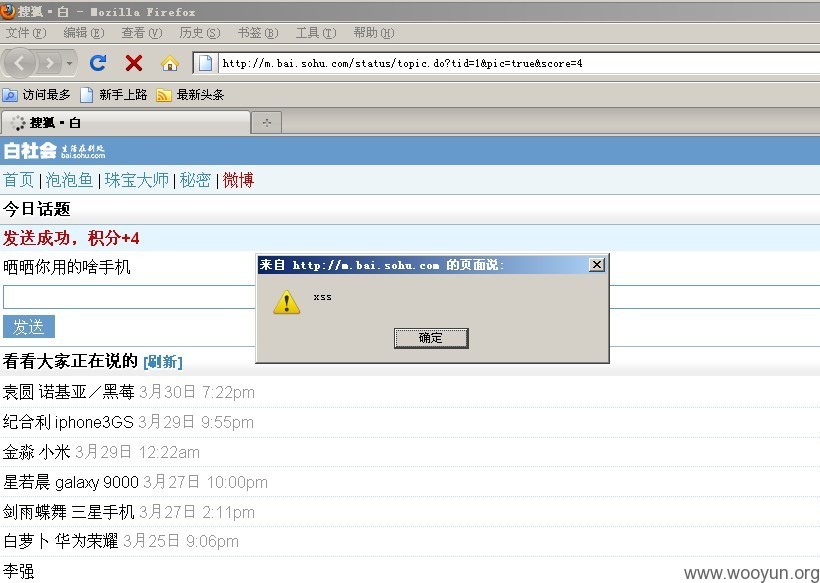Click the 发送成功，积分+4 message
The image size is (820, 583).
point(71,238)
